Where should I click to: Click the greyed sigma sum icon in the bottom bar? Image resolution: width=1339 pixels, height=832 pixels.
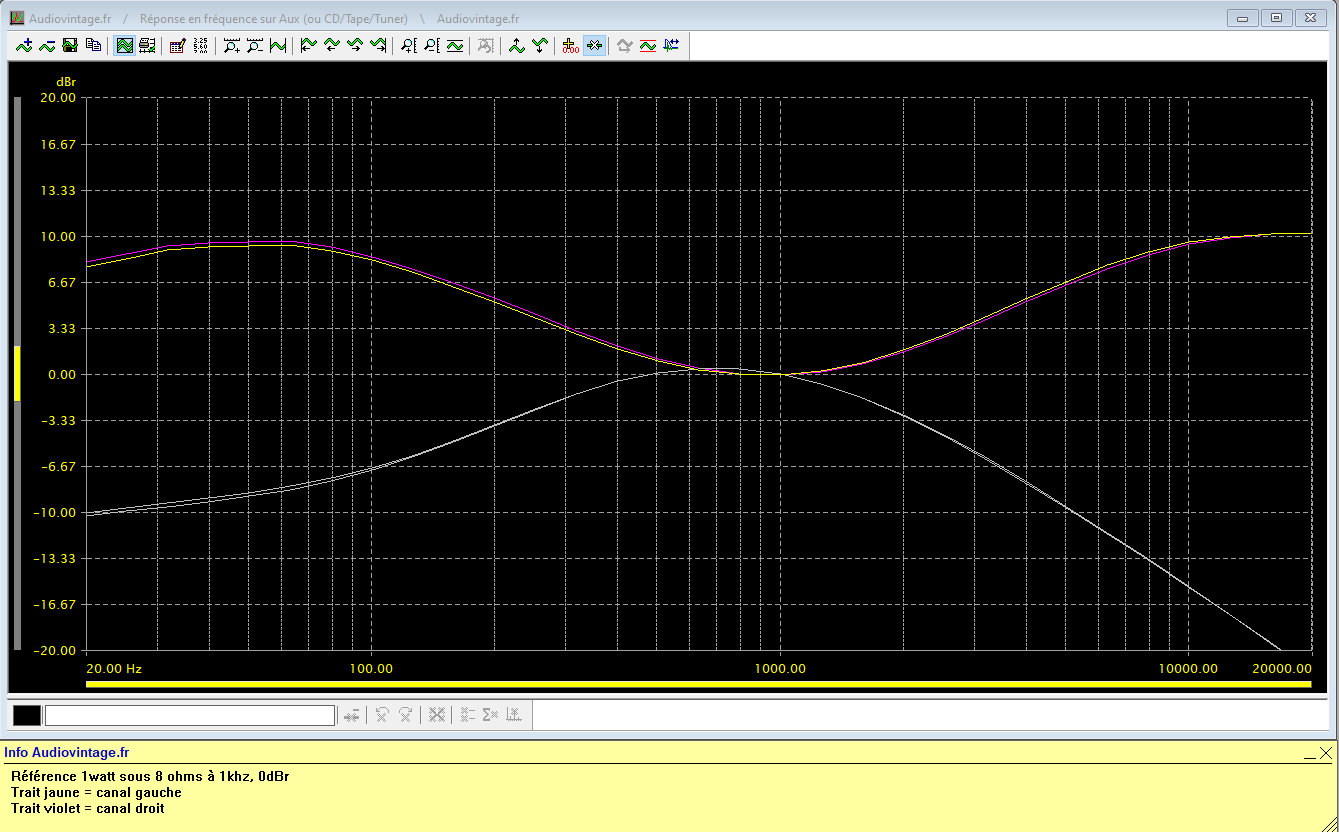[x=490, y=715]
